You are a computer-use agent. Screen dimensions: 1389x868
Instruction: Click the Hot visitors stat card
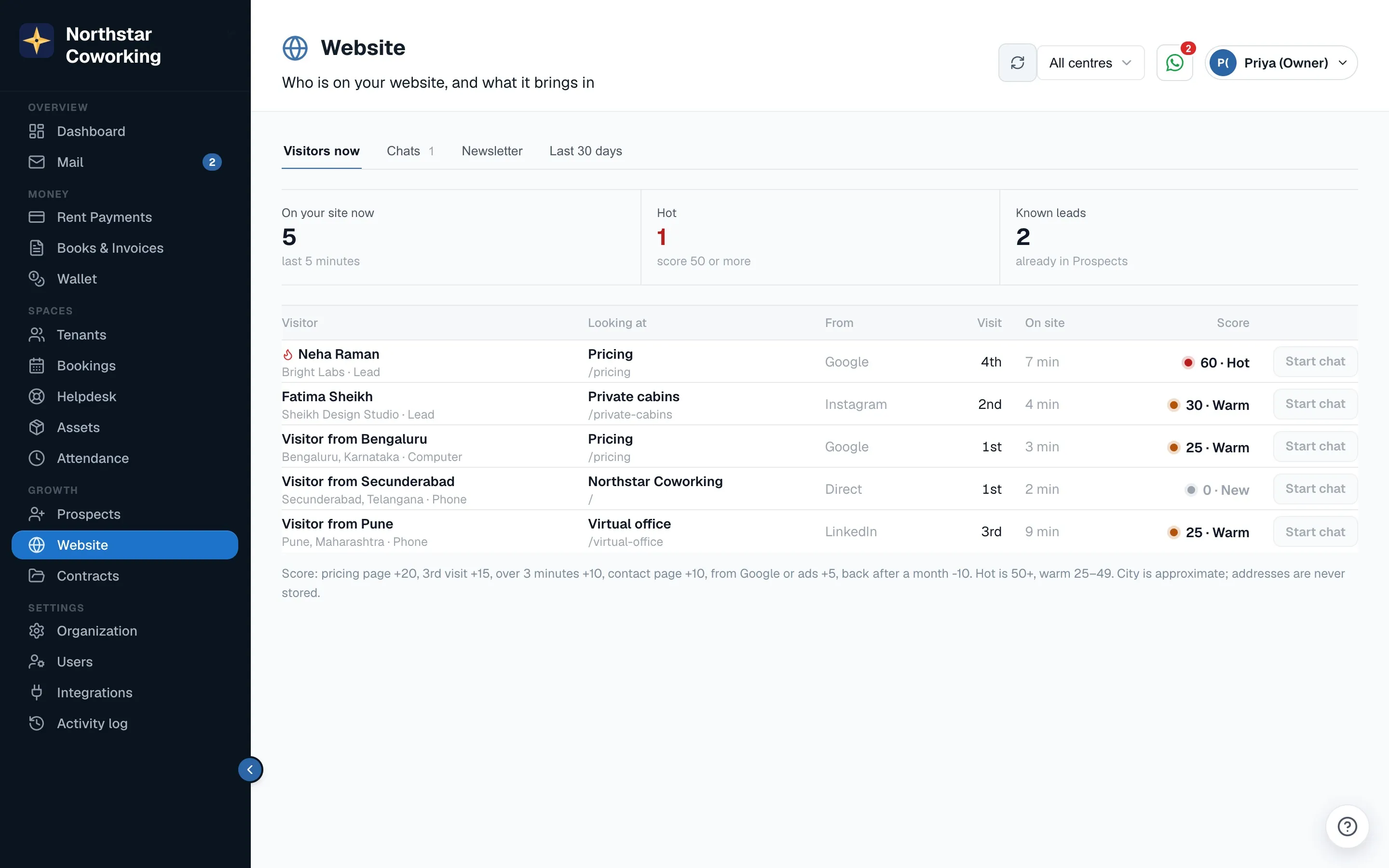tap(820, 237)
